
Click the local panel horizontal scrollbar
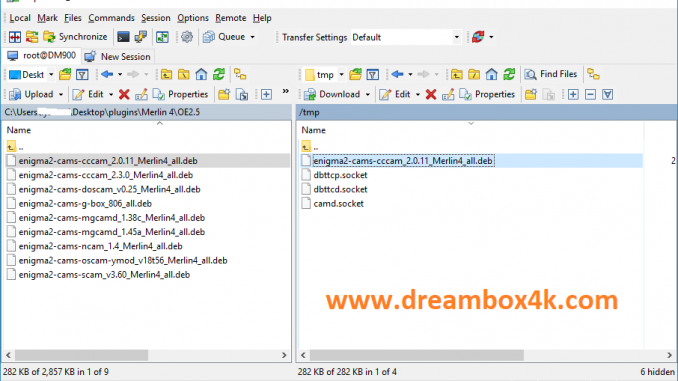point(146,355)
